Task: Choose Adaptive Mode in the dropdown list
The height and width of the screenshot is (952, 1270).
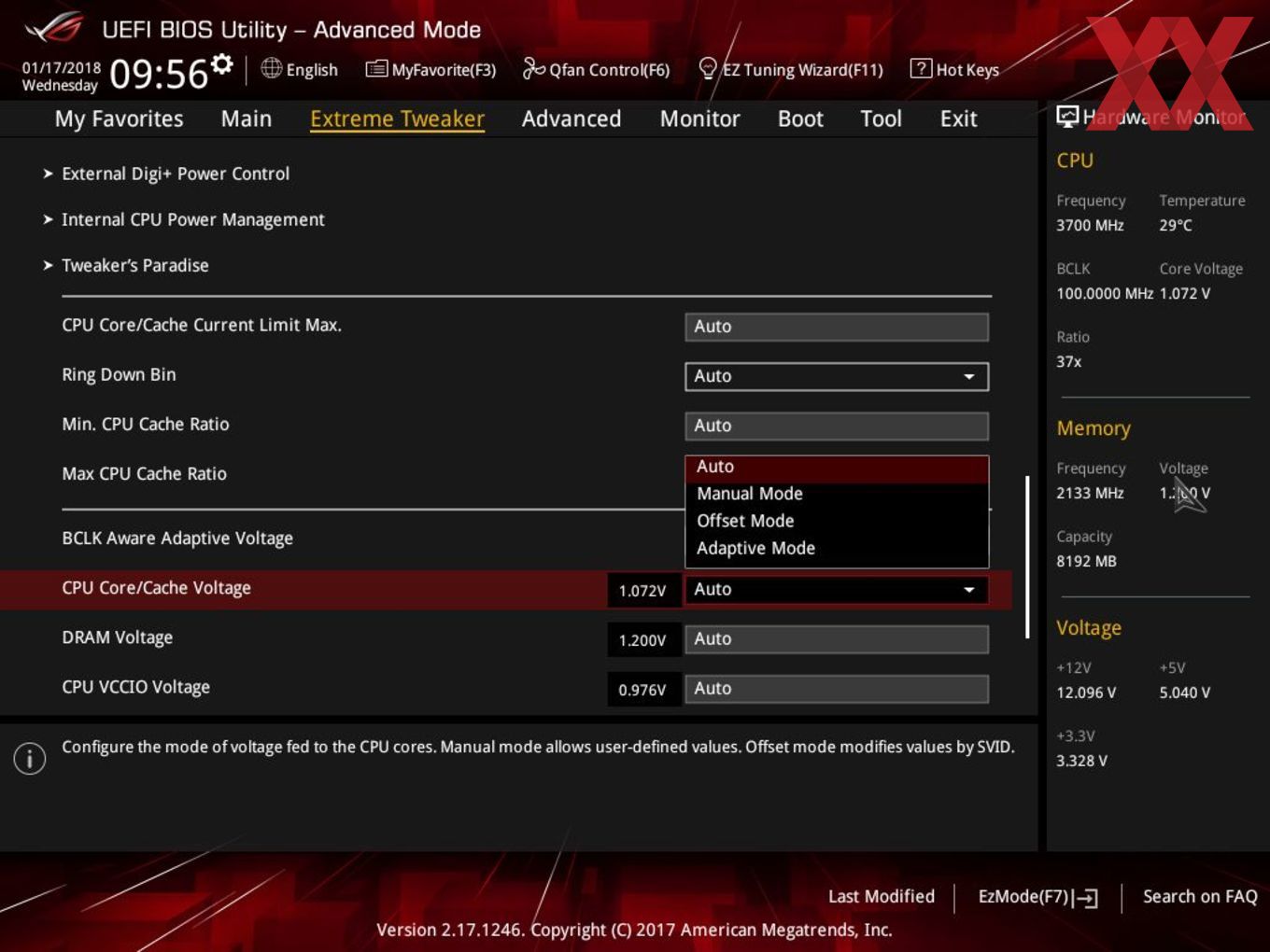Action: (x=837, y=548)
